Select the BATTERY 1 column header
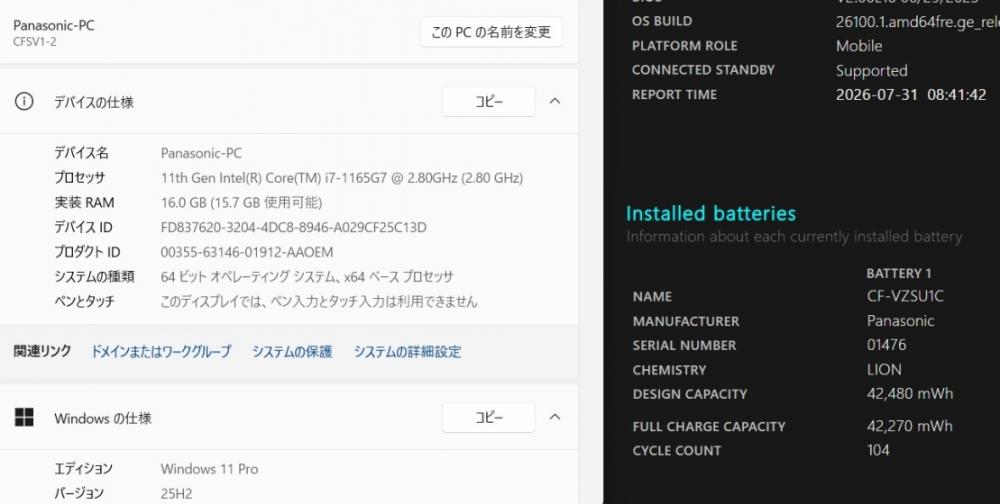The image size is (1000, 504). [899, 273]
